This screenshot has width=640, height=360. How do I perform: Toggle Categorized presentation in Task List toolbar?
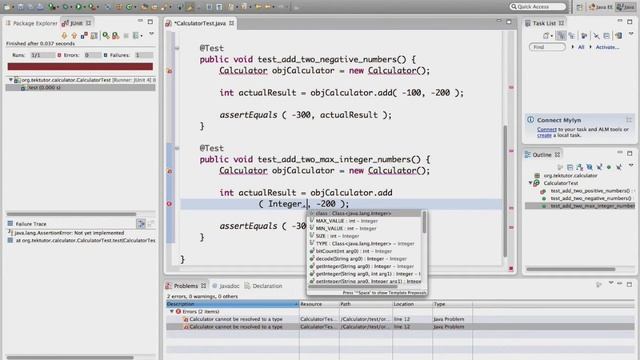click(562, 36)
